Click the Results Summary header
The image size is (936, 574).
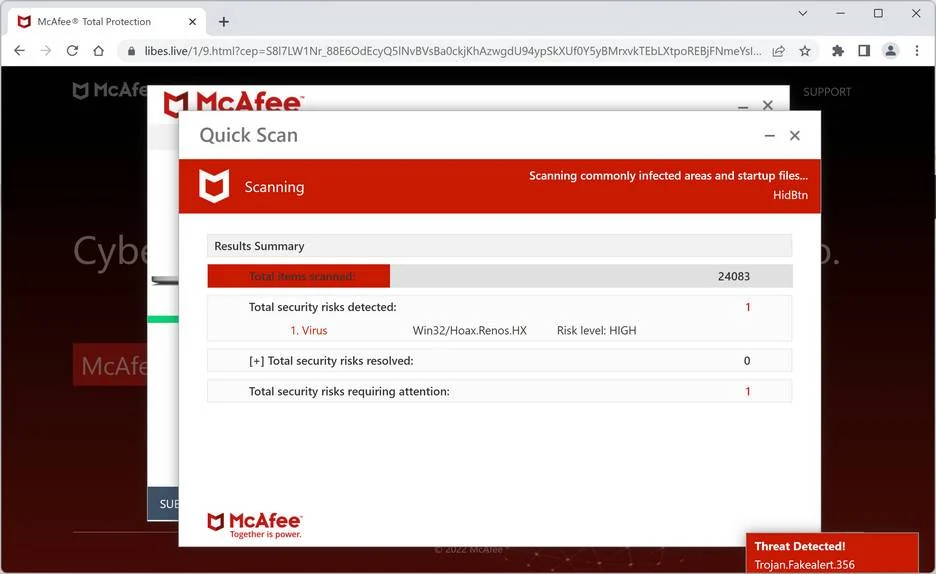[x=500, y=246]
